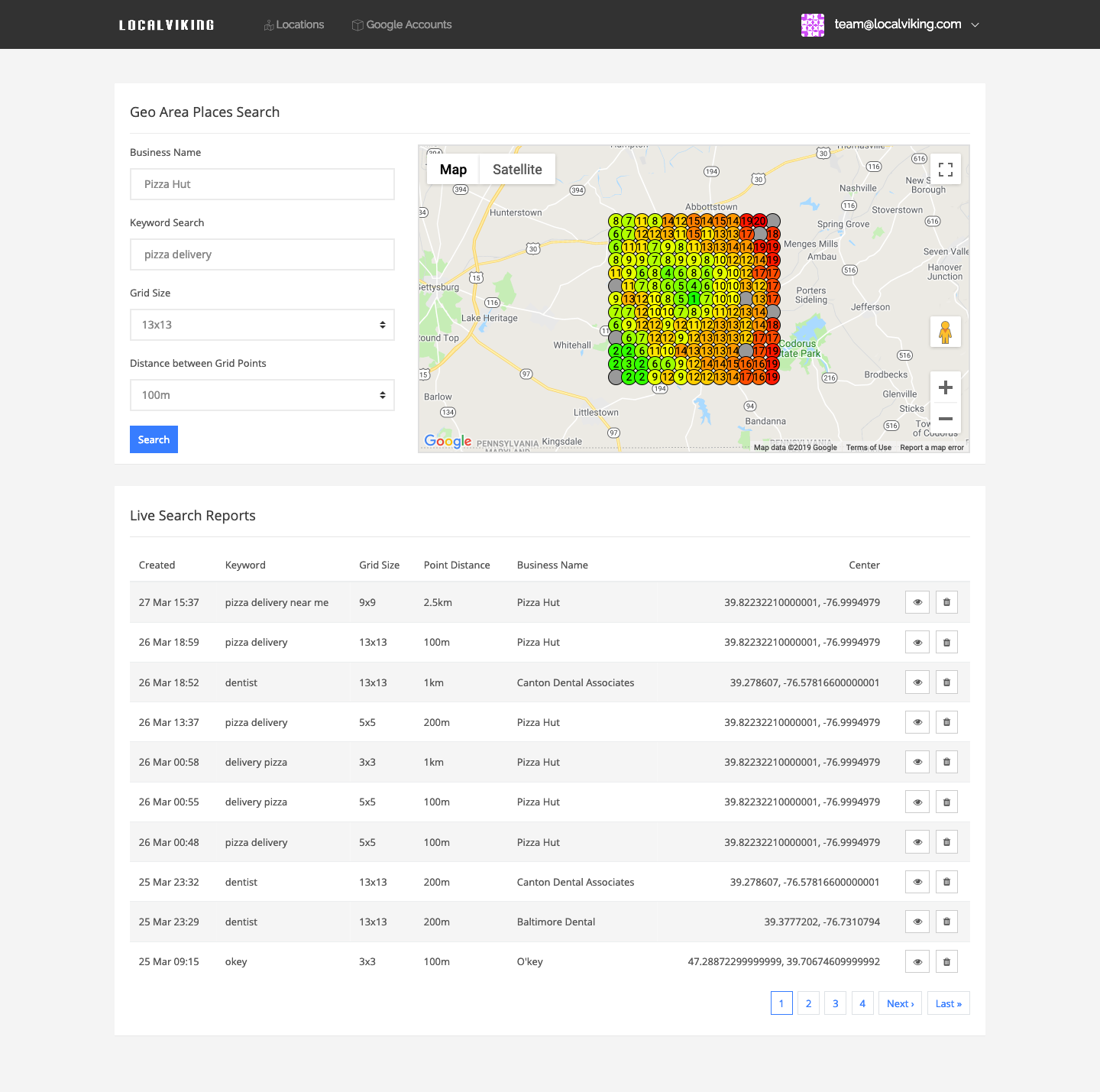Go to results page 3
Viewport: 1100px width, 1092px height.
836,1003
